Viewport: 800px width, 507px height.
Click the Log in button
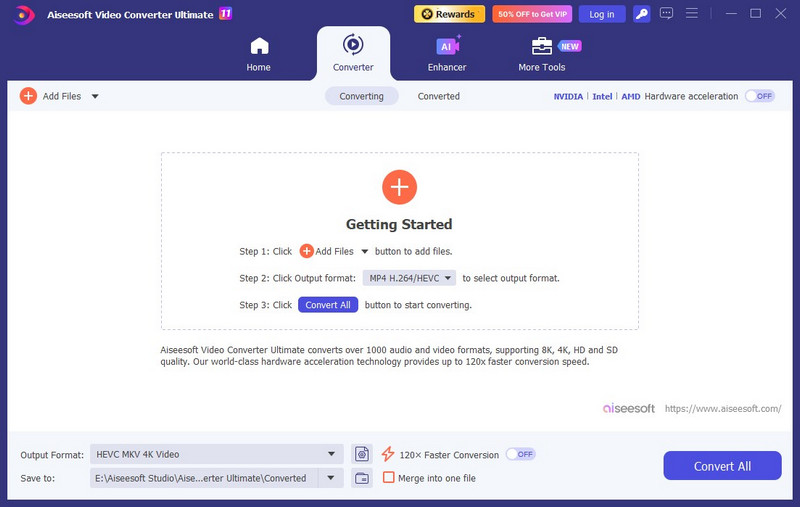(x=602, y=14)
